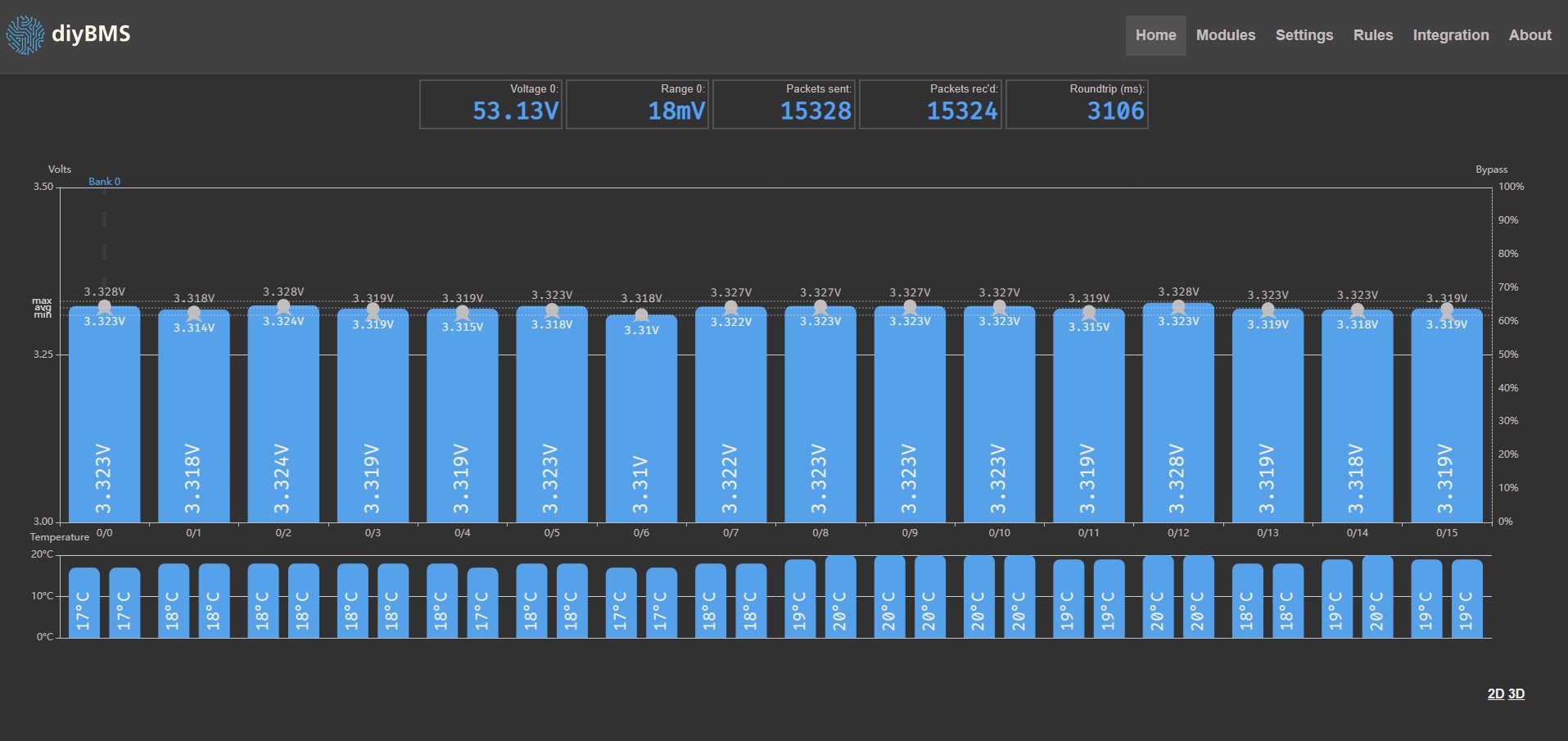The width and height of the screenshot is (1568, 741).
Task: Click the diyBMS title text
Action: 91,34
